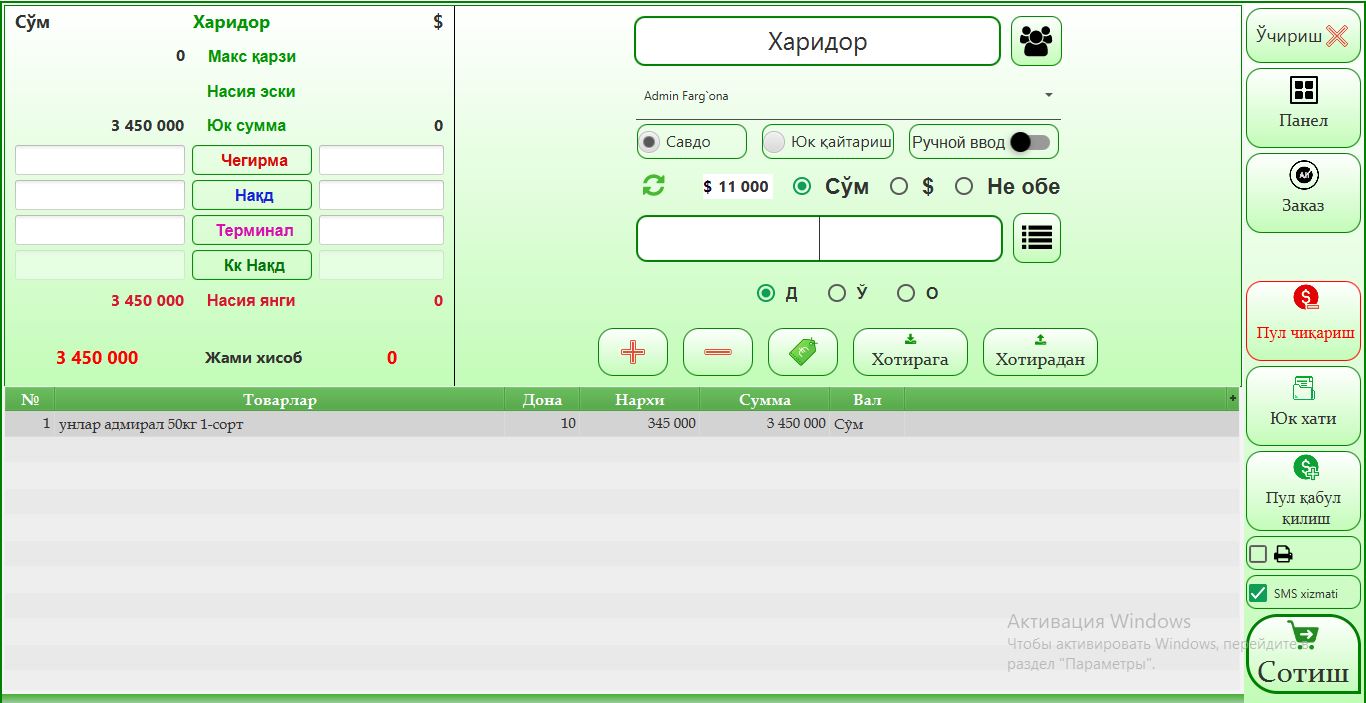Open the Панел grid button

click(1303, 104)
